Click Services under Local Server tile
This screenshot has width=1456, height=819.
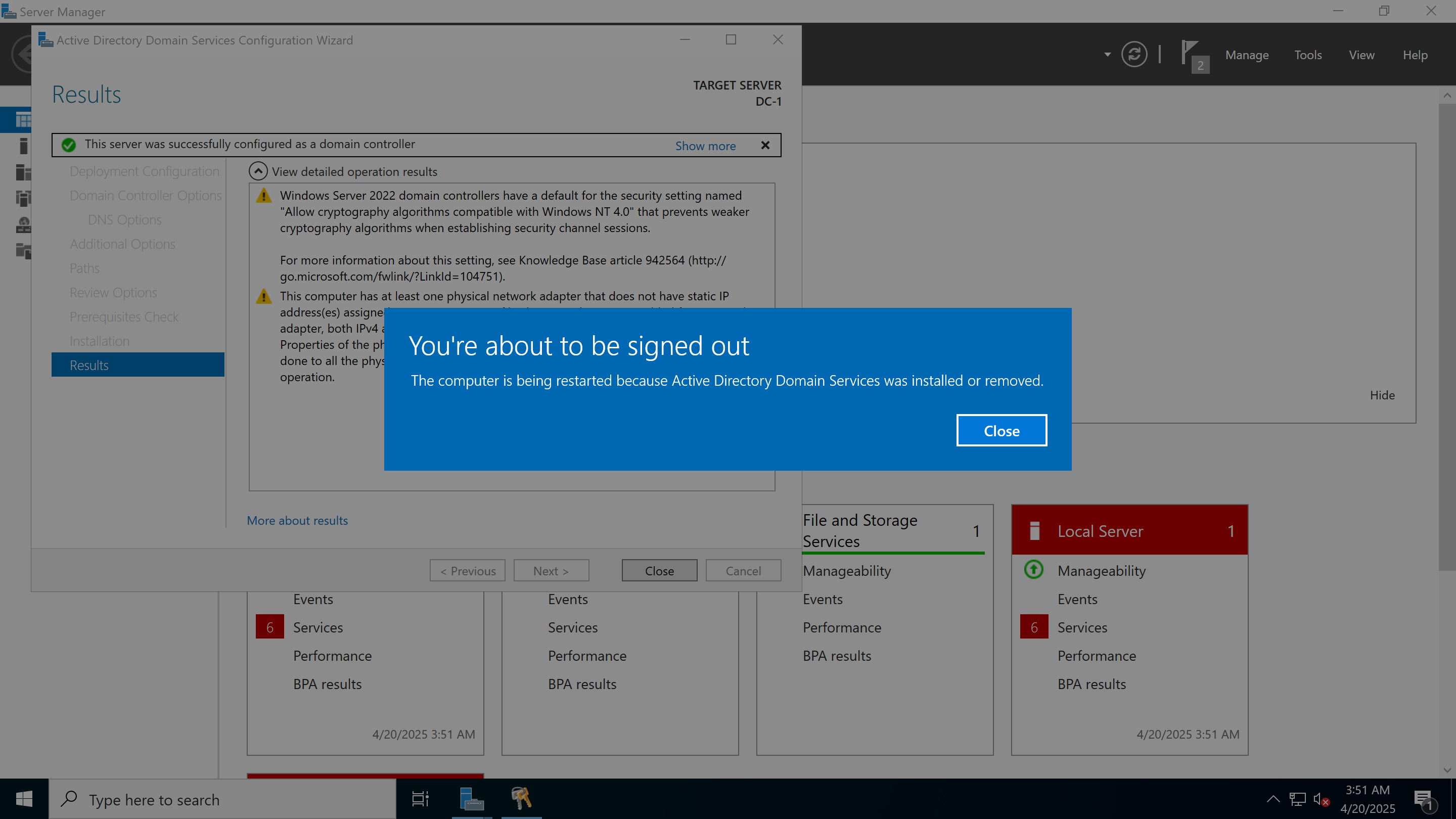(1082, 627)
